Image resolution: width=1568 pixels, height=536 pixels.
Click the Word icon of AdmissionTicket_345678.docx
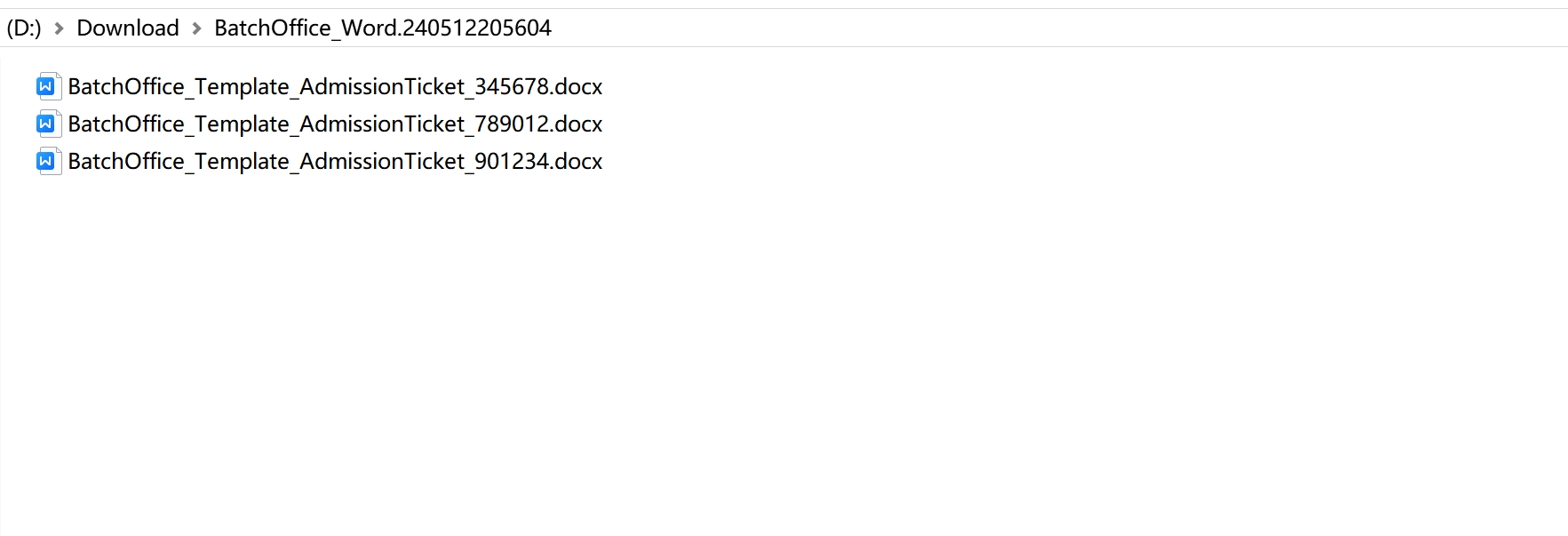[48, 86]
